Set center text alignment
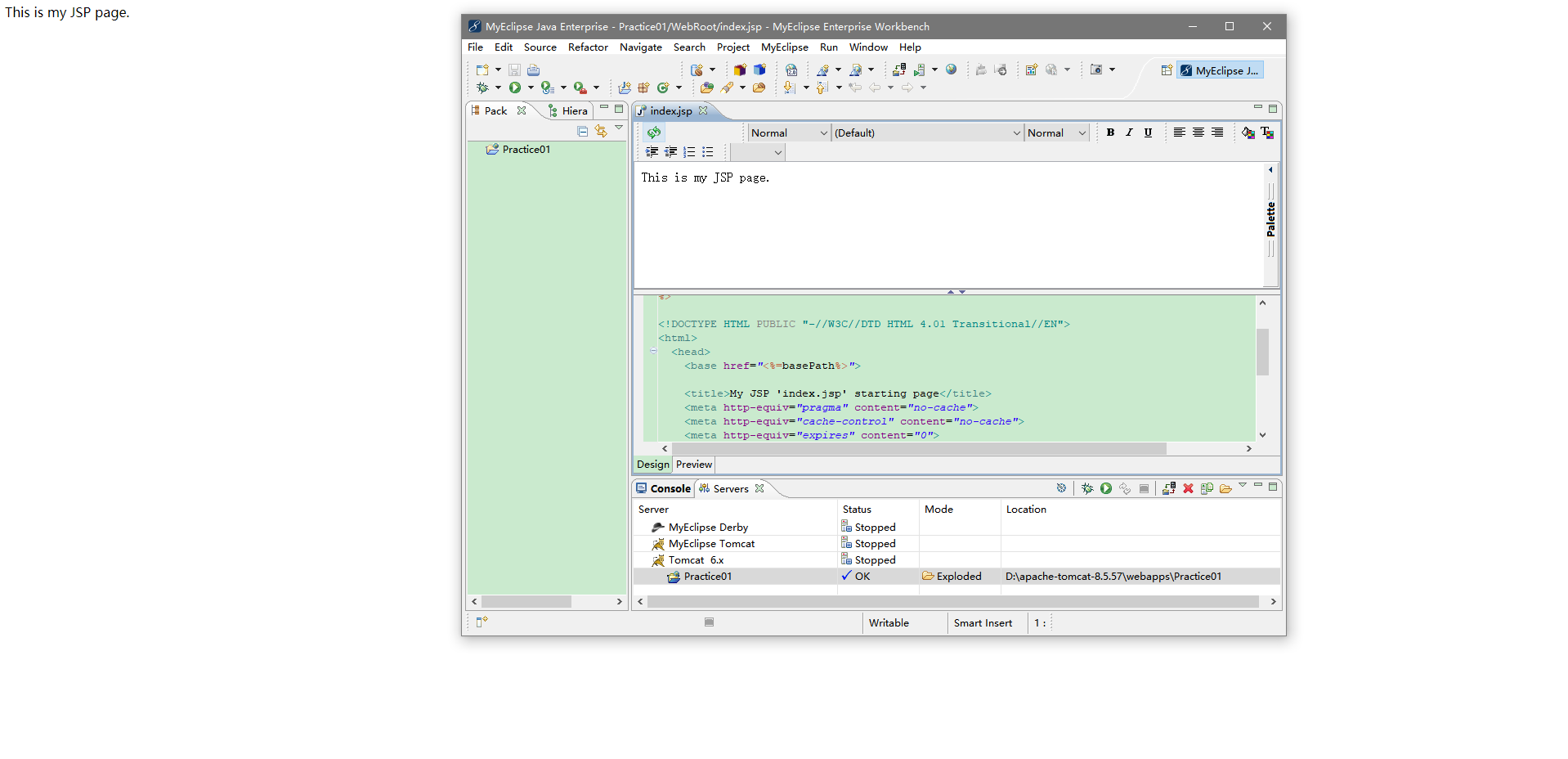Image resolution: width=1568 pixels, height=759 pixels. coord(1198,132)
